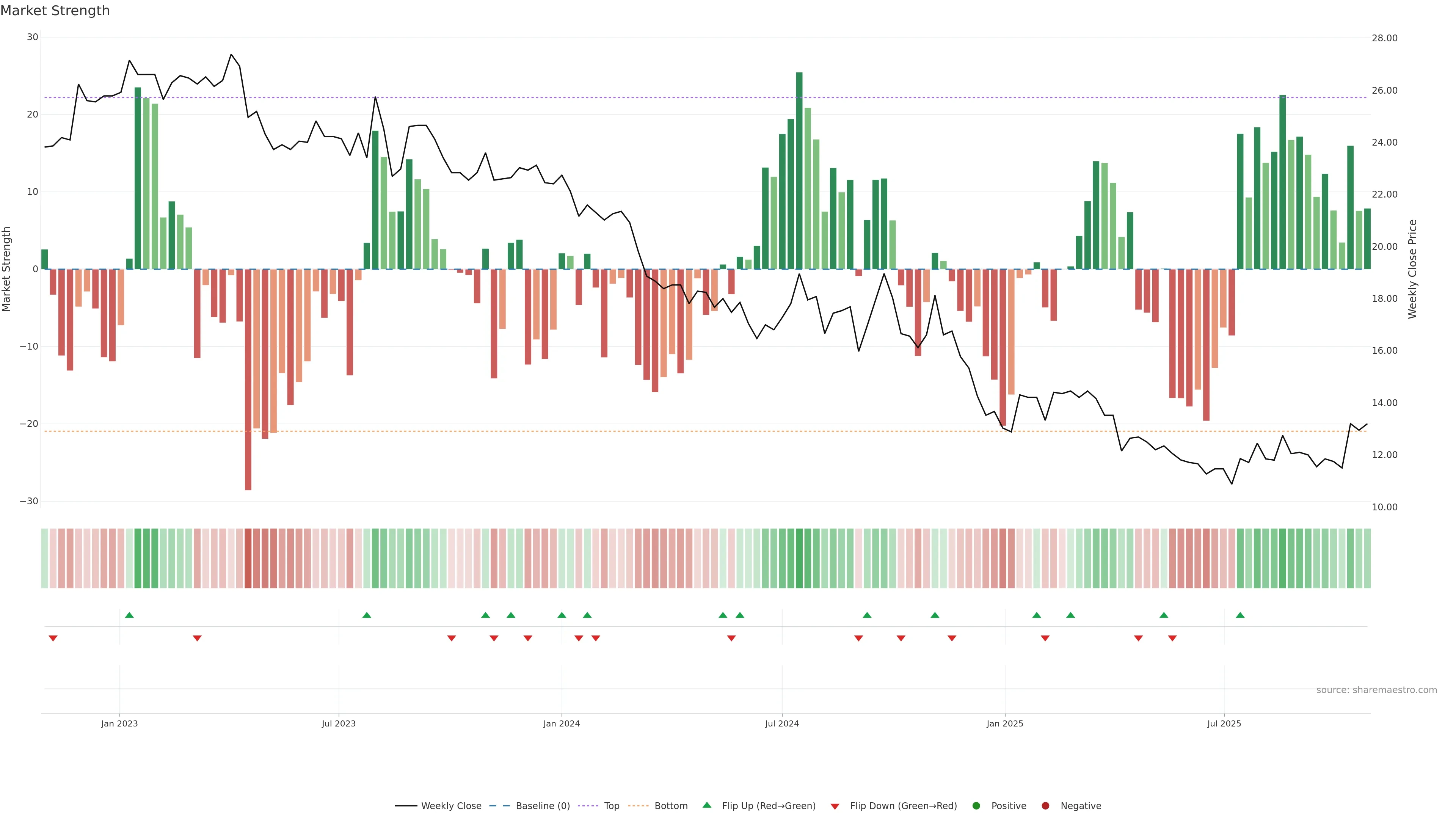Screen dimensions: 1456x819
Task: Click purple dotted Top threshold line
Action: (x=565, y=97)
